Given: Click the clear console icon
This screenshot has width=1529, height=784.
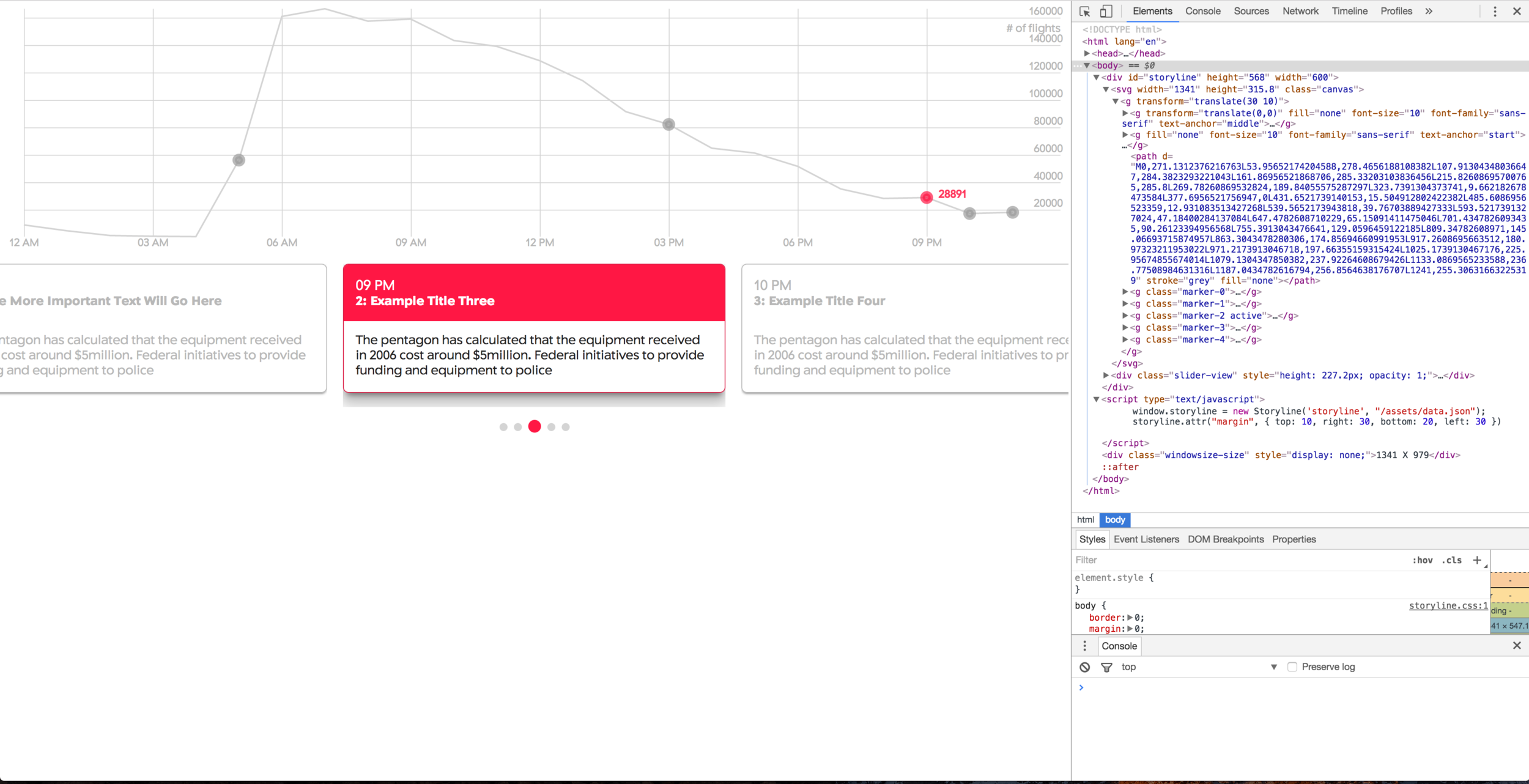Looking at the screenshot, I should click(x=1084, y=667).
